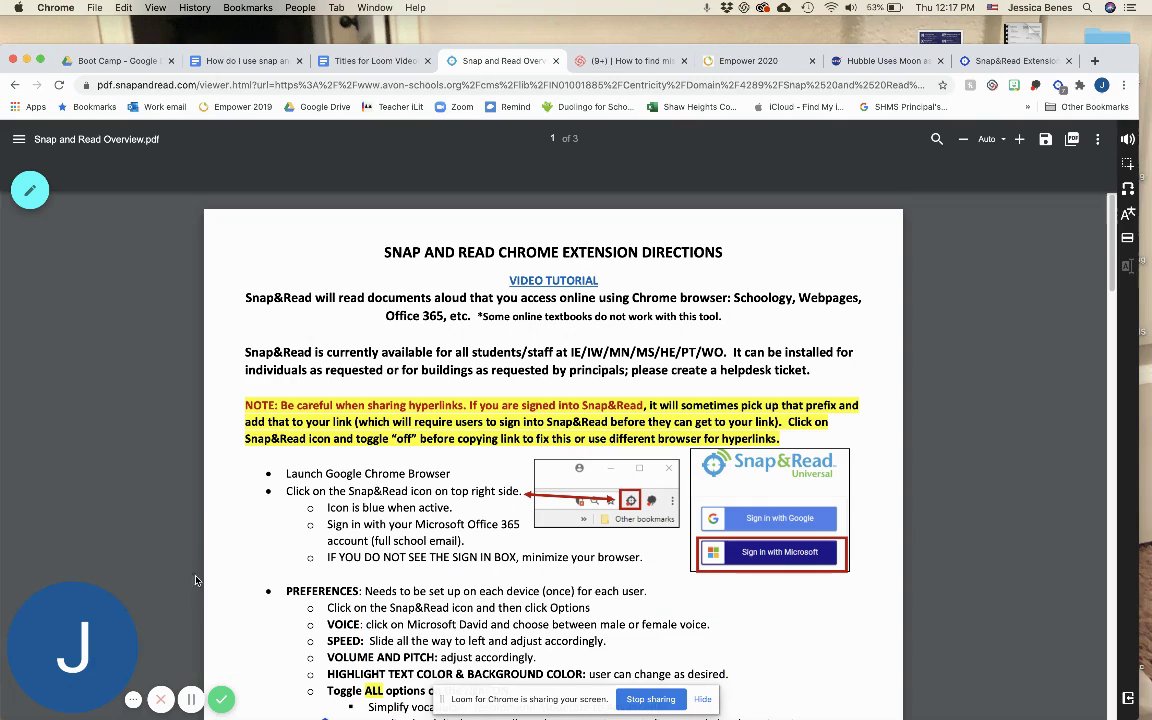Open a new Chrome tab
This screenshot has height=720, width=1152.
pos(1095,61)
